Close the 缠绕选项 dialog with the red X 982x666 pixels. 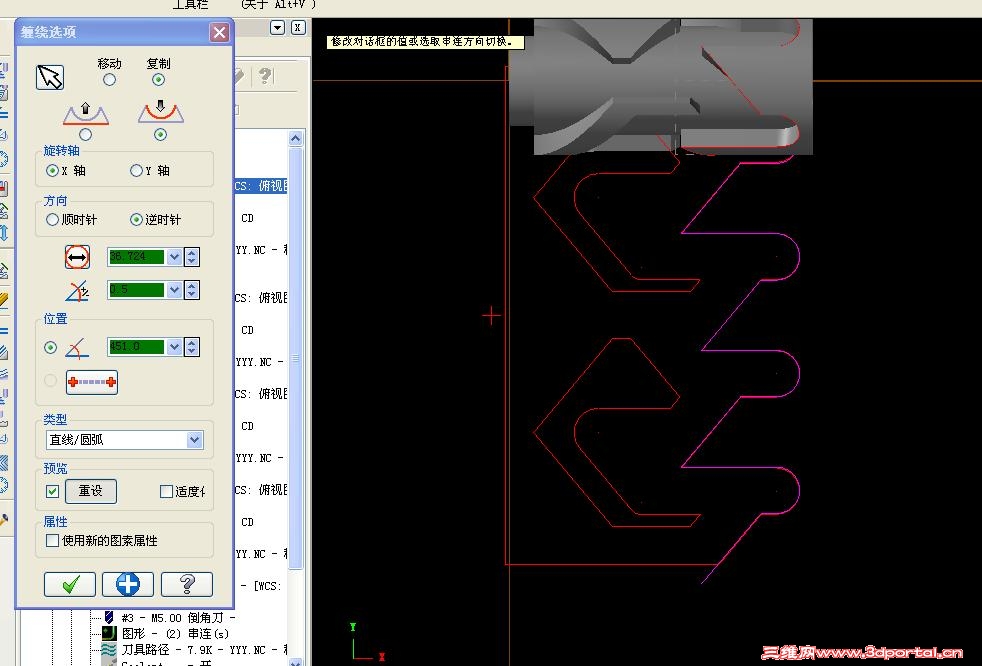click(219, 32)
